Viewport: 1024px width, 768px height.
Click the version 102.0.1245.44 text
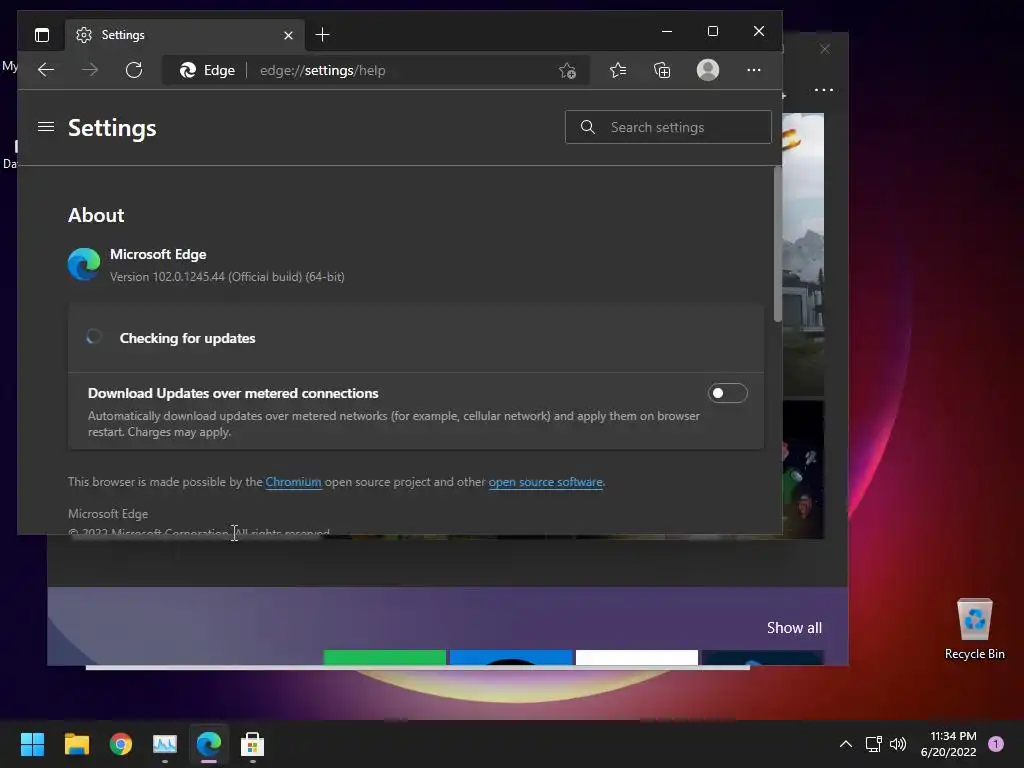click(x=227, y=277)
